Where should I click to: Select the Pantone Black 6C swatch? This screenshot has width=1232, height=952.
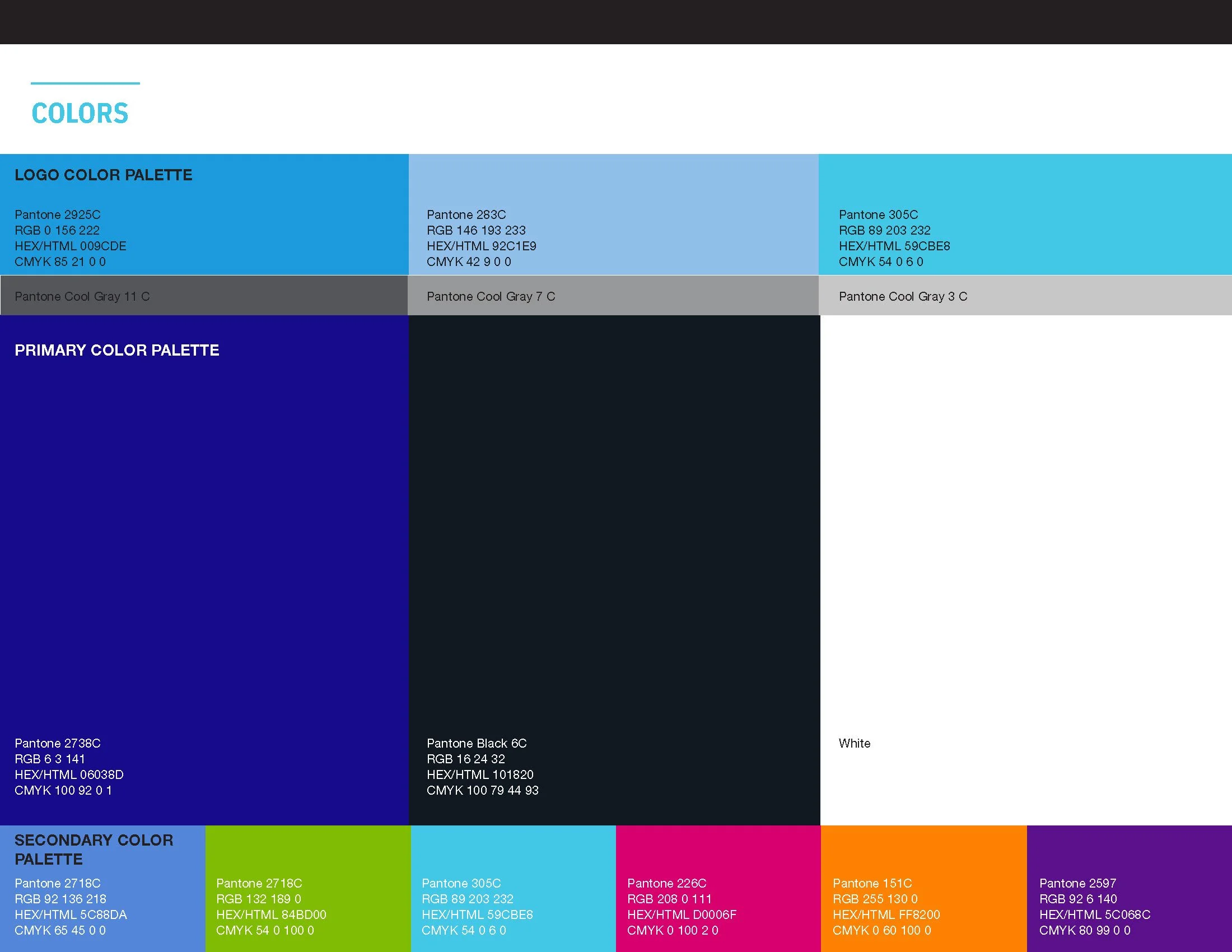click(x=615, y=536)
